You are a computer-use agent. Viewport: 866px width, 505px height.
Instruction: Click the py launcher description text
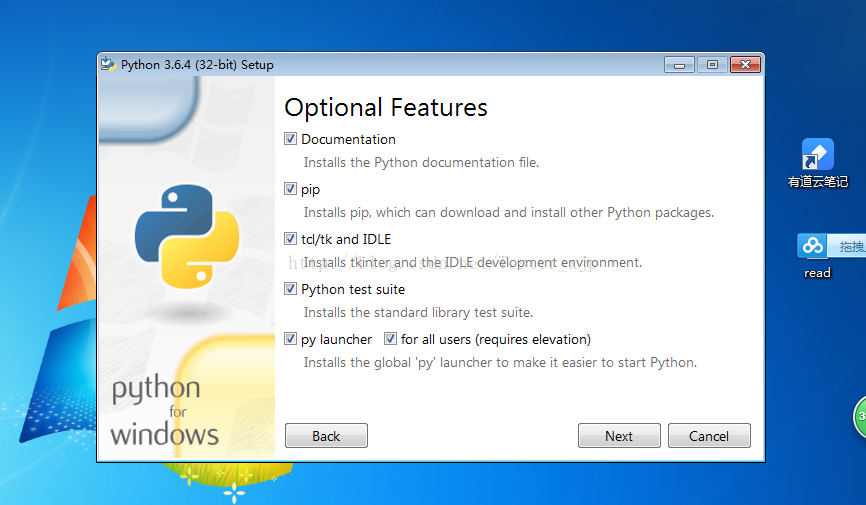500,362
